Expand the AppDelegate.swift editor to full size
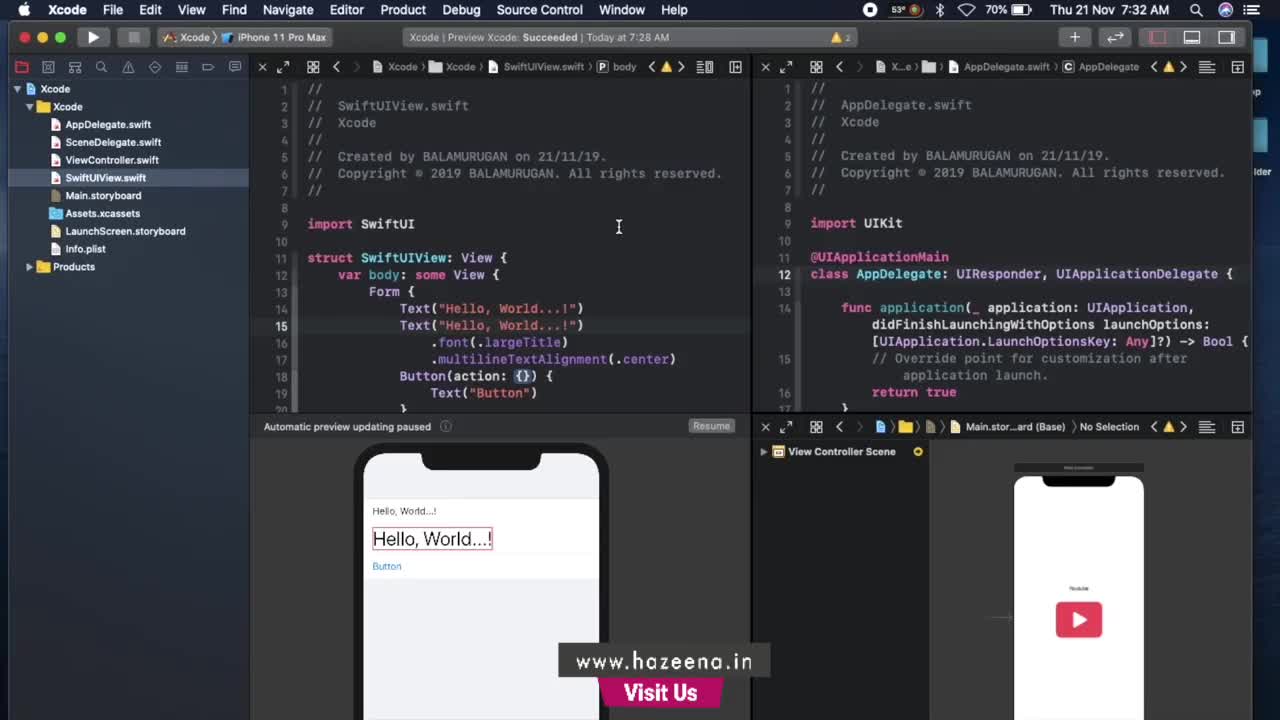1280x720 pixels. pos(786,67)
